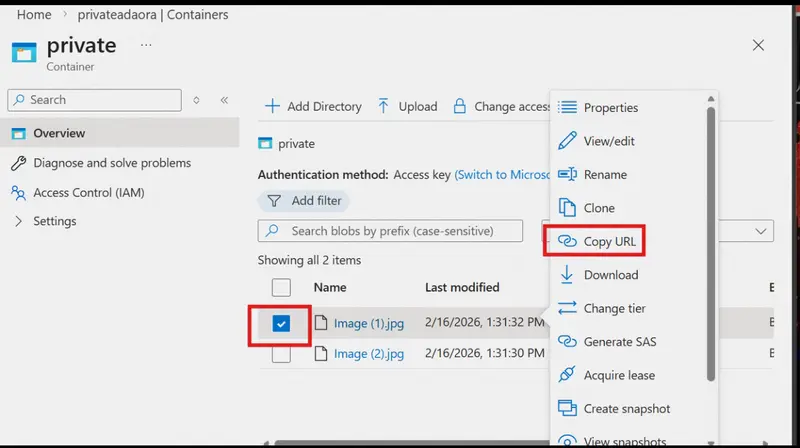The width and height of the screenshot is (800, 448).
Task: Open Access Control (IAM)
Action: (89, 193)
